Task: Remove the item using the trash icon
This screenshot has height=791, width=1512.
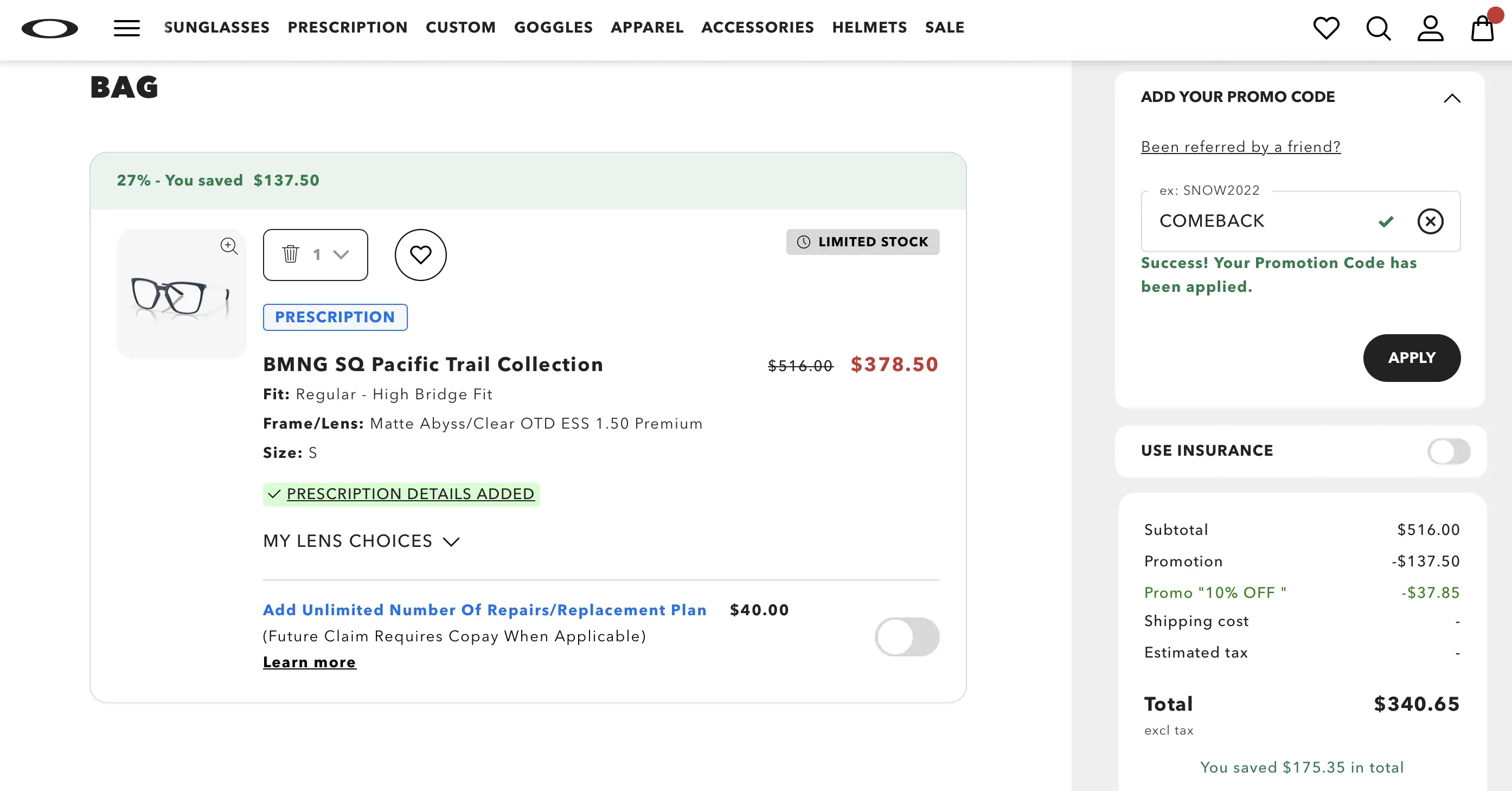Action: pyautogui.click(x=291, y=254)
